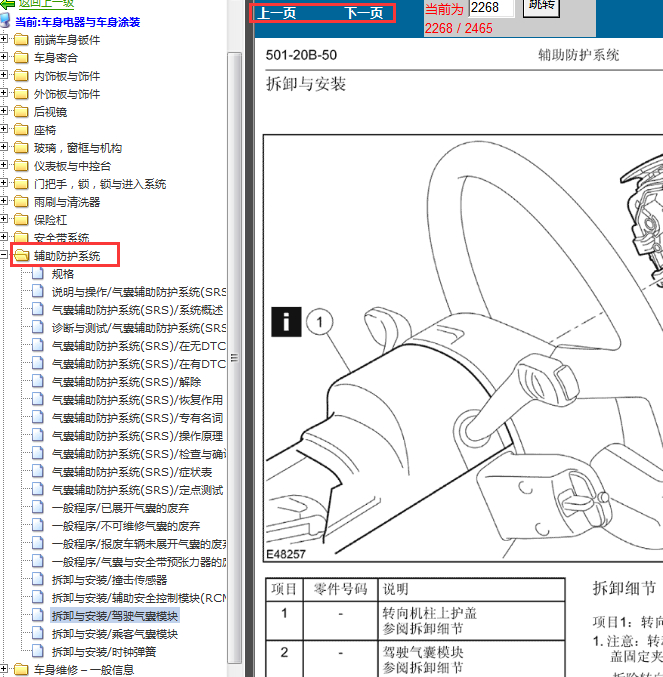Expand the 保险杠 folder node
Image resolution: width=663 pixels, height=677 pixels.
[x=3, y=219]
